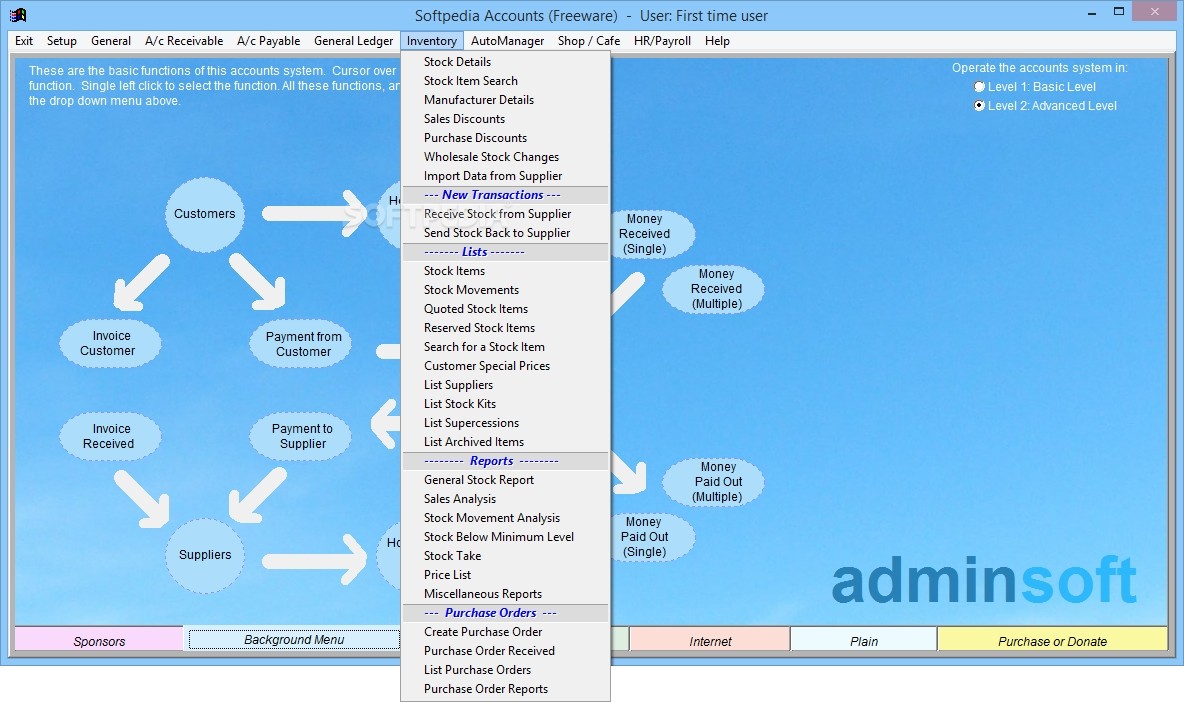Screen dimensions: 1184x702
Task: Choose Stock Item Search menu entry
Action: [x=505, y=81]
